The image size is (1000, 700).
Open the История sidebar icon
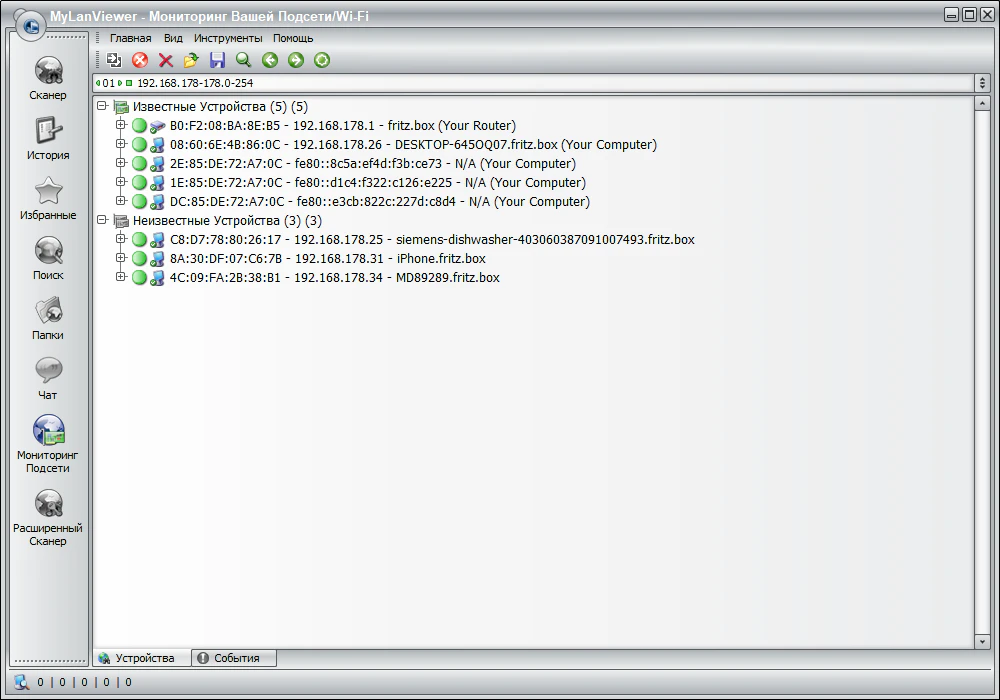click(48, 137)
